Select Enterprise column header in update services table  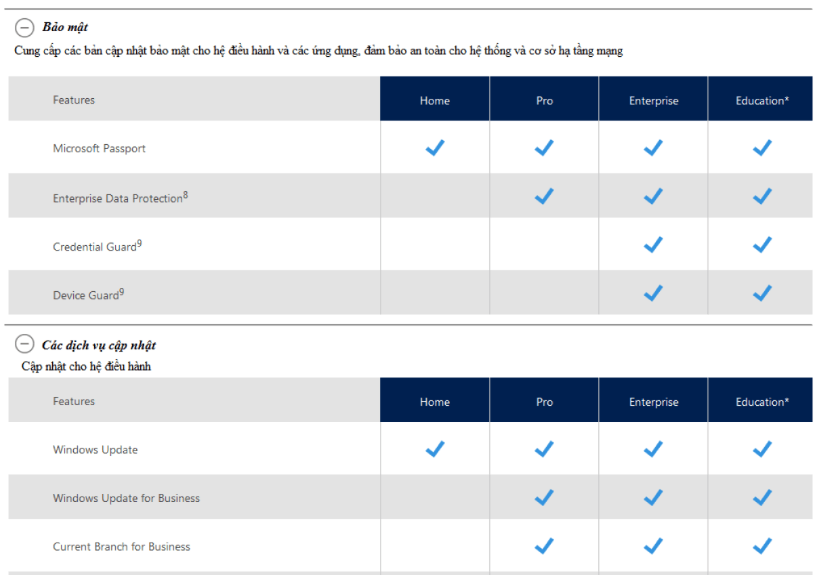653,400
